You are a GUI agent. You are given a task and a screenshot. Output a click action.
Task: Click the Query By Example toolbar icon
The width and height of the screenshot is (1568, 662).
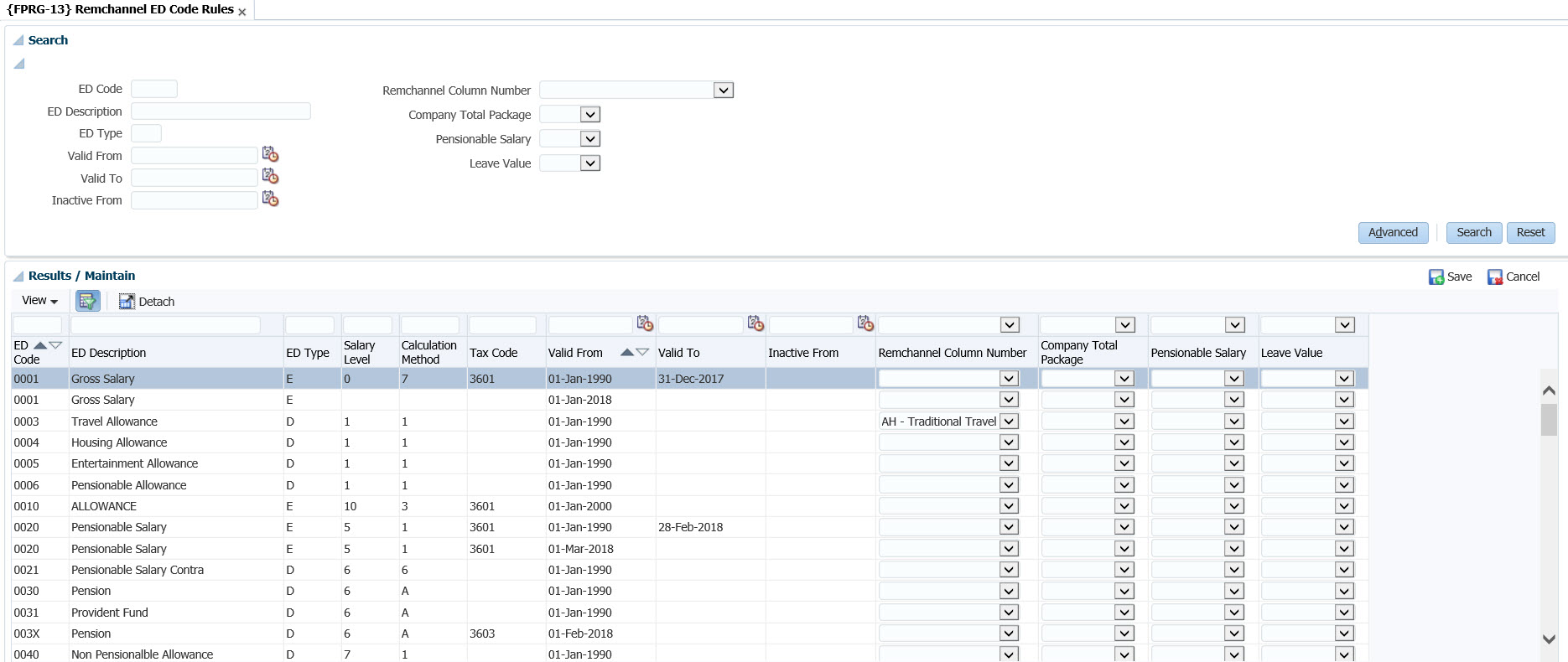point(87,302)
